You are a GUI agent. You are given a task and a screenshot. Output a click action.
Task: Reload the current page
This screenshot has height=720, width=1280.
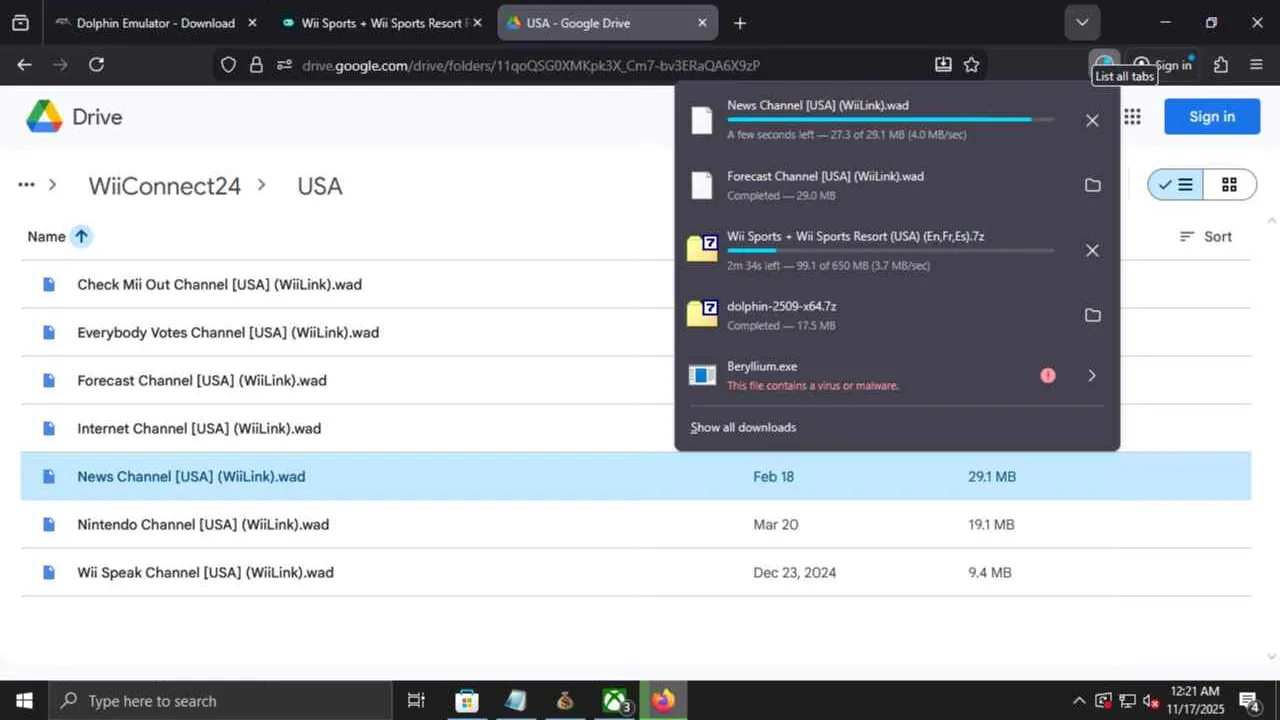(96, 65)
